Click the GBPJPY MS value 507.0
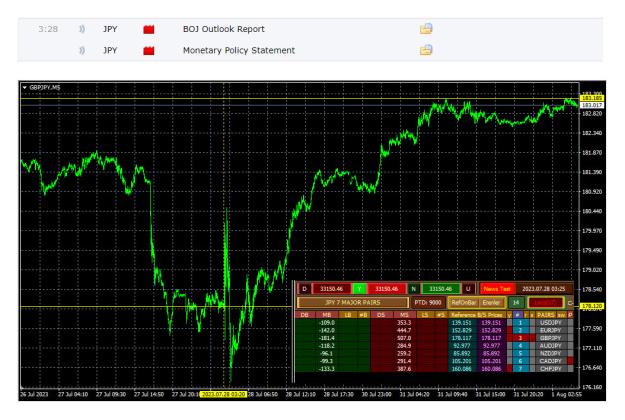This screenshot has width=625, height=420. pyautogui.click(x=404, y=338)
